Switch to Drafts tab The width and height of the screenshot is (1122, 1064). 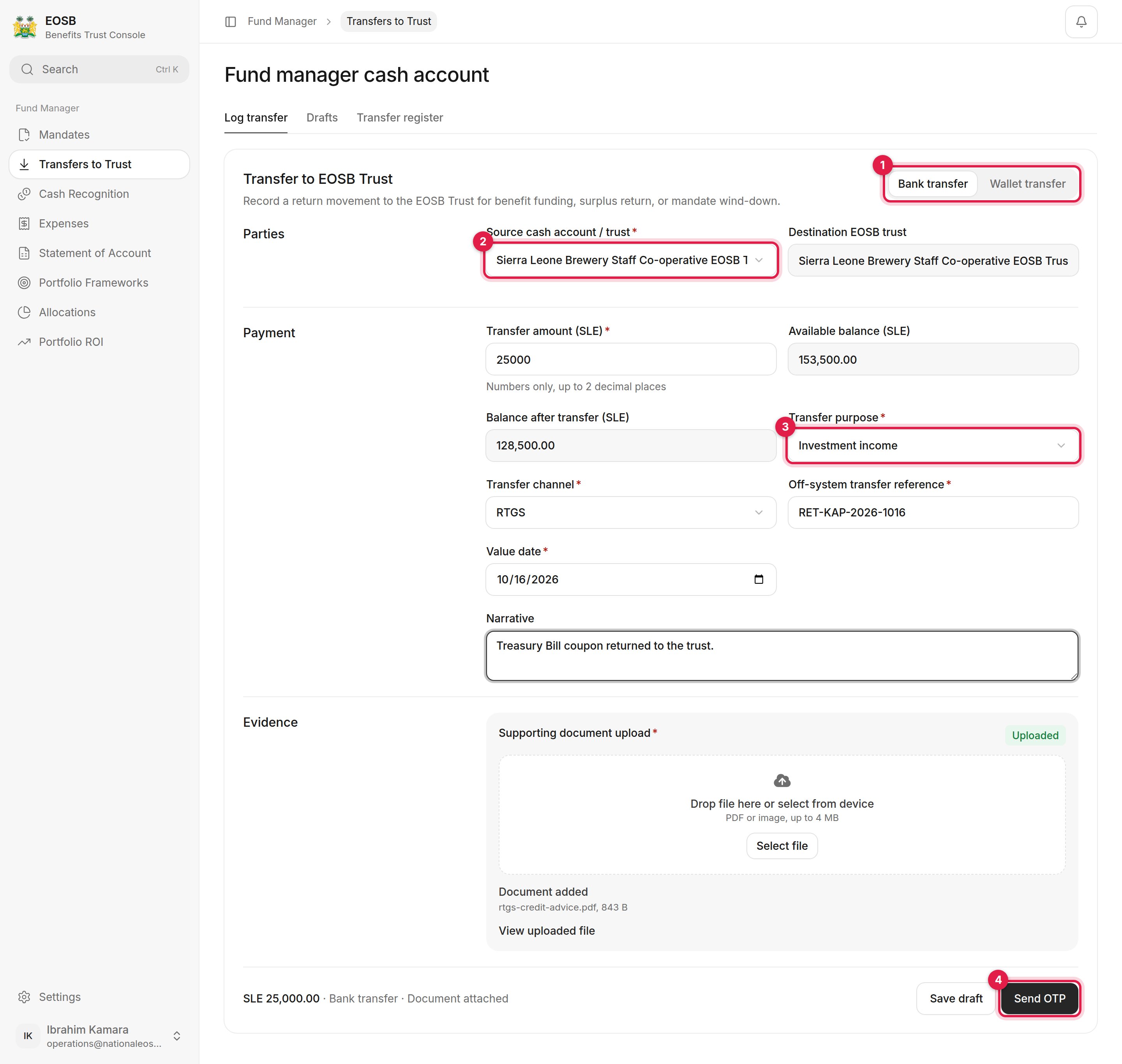click(x=322, y=117)
